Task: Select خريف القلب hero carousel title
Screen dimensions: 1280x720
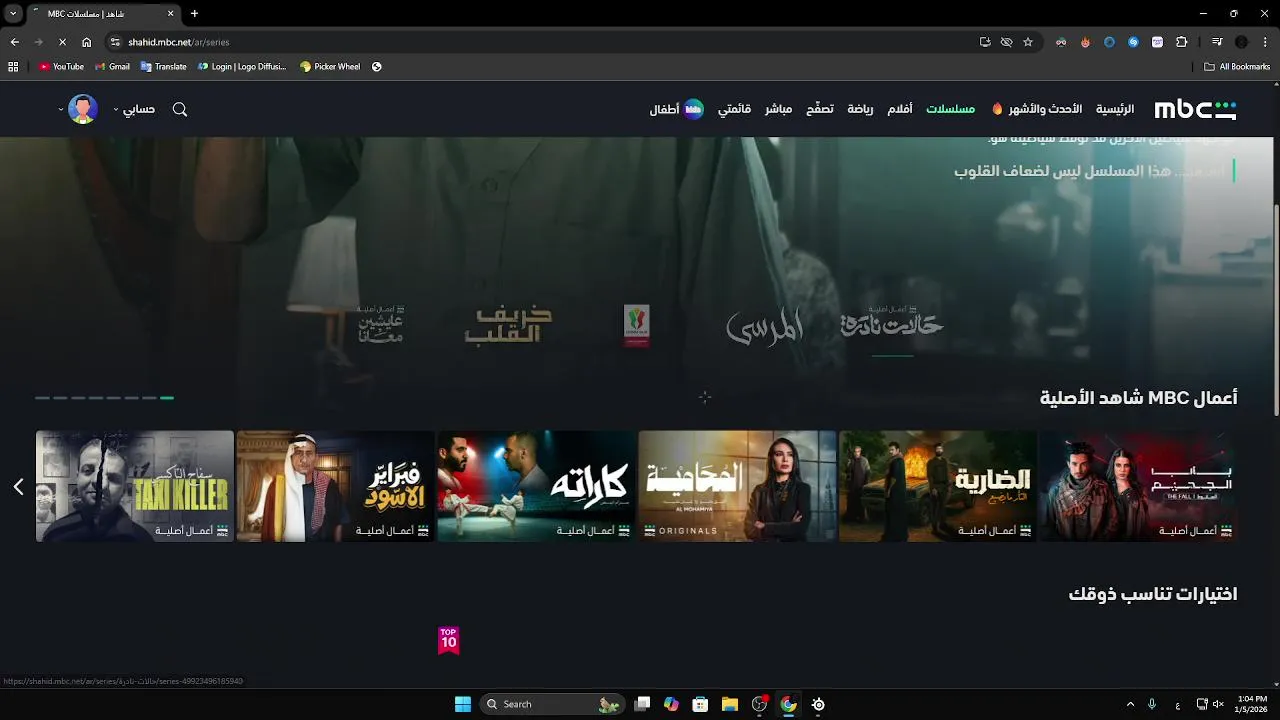Action: tap(508, 325)
